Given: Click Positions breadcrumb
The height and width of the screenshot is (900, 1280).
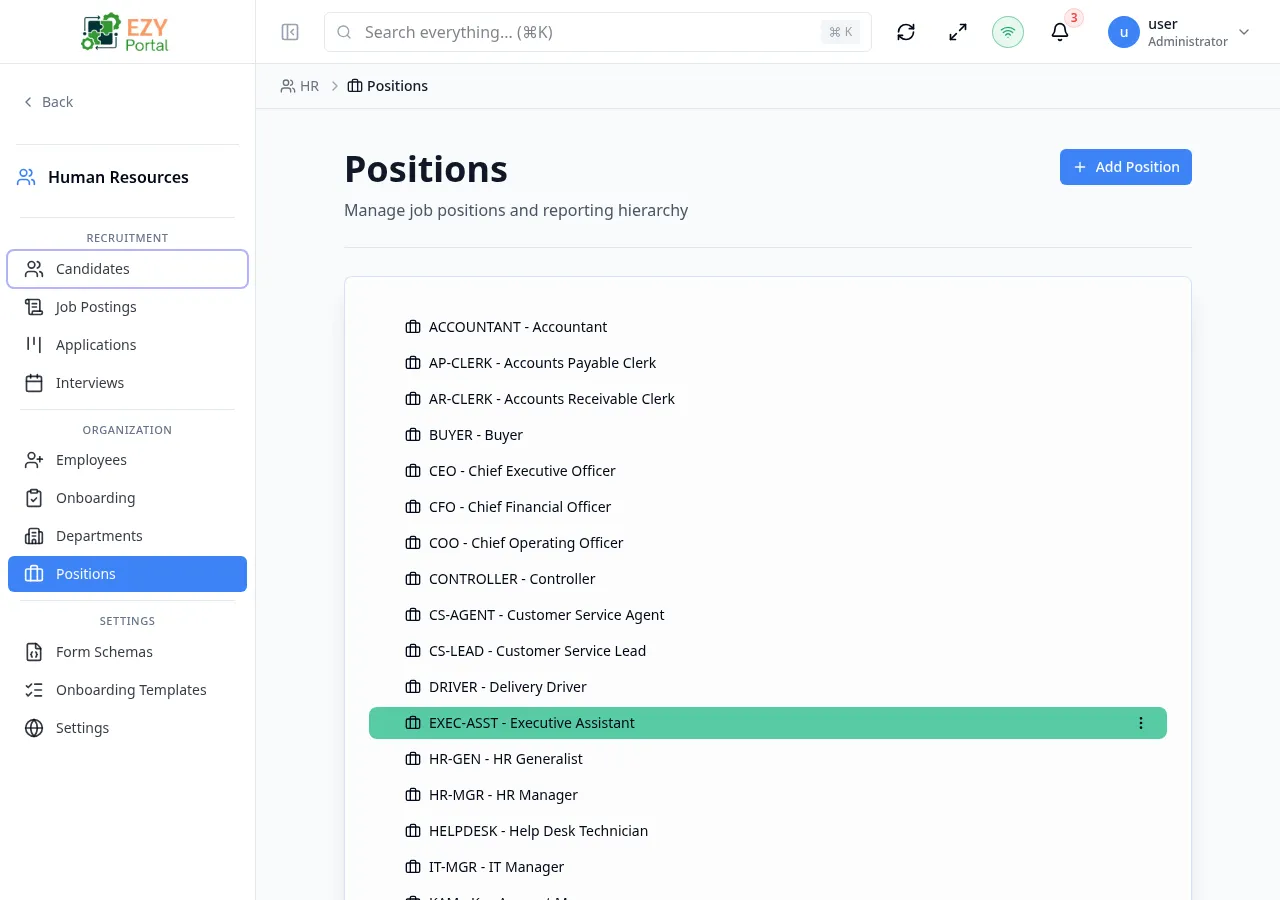Looking at the screenshot, I should 388,86.
